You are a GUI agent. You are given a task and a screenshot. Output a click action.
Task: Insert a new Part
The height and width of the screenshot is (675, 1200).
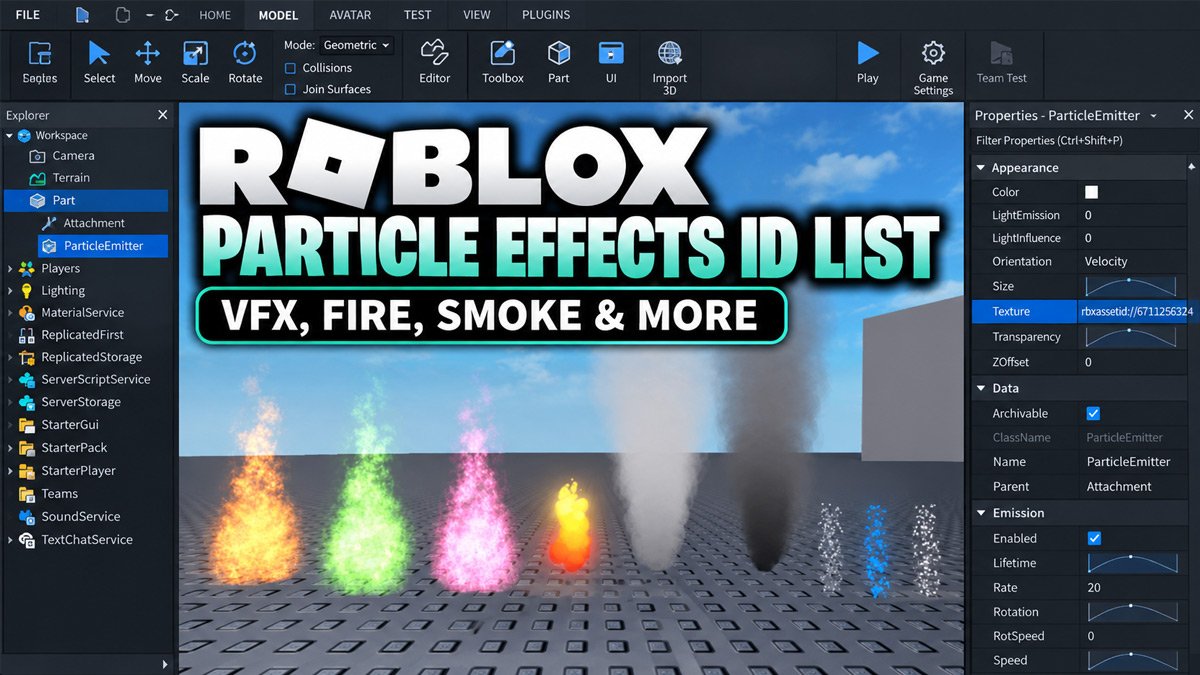[559, 62]
